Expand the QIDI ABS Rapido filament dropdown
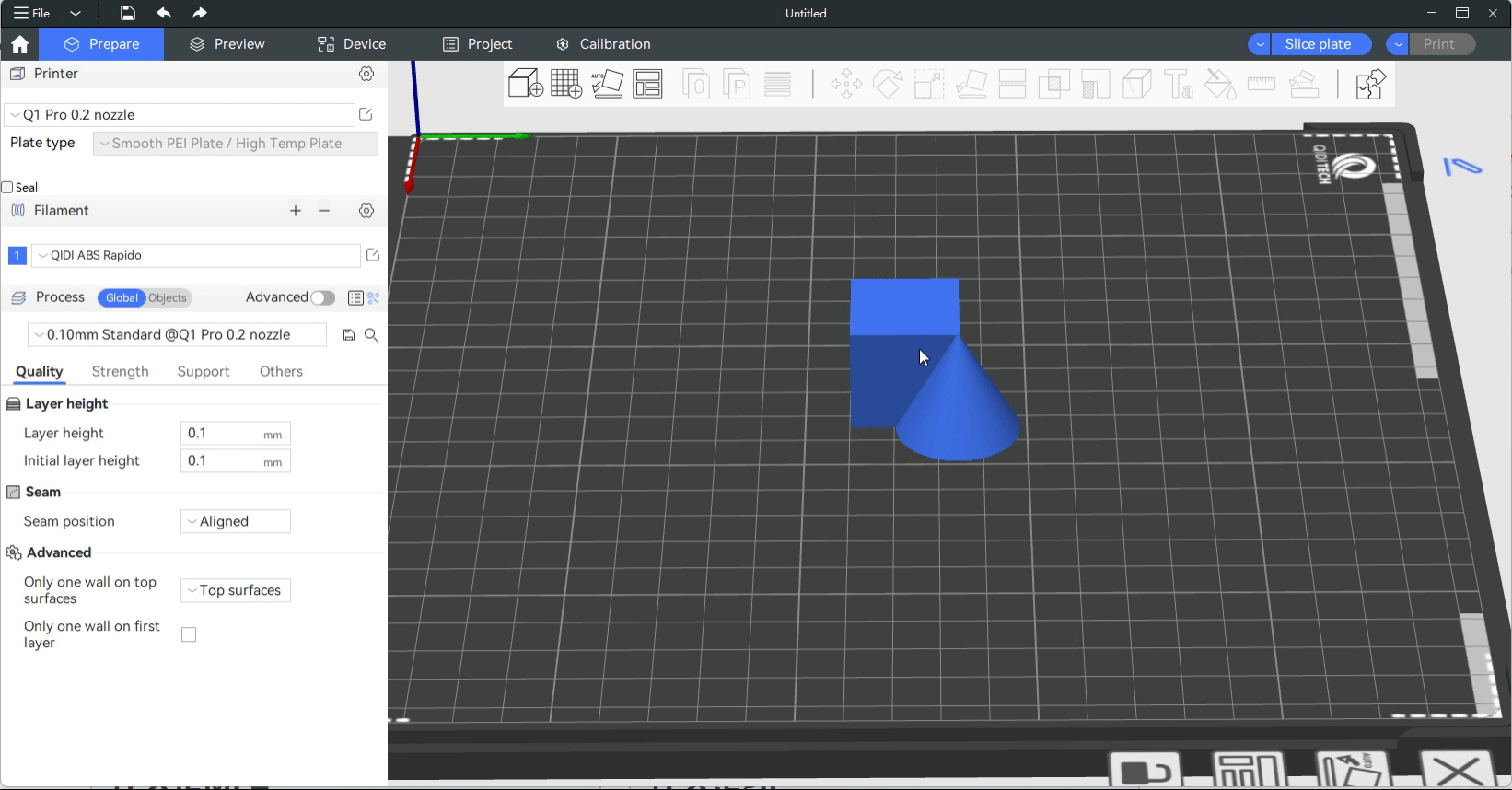Image resolution: width=1512 pixels, height=790 pixels. coord(195,256)
